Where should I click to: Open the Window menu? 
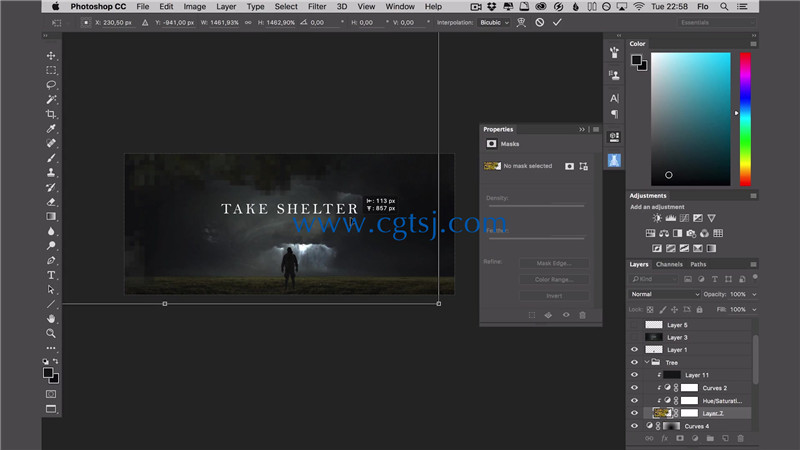(399, 7)
